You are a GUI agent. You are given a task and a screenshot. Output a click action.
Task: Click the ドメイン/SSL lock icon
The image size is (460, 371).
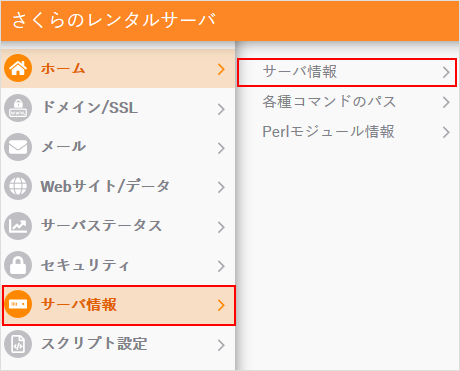(x=18, y=108)
